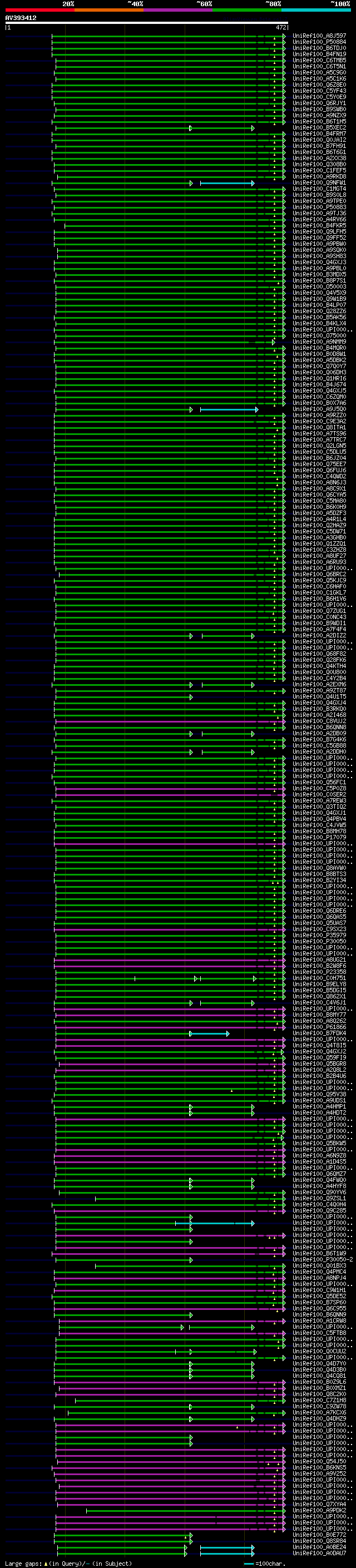356x1568 pixels.
Task: Click hit label UniRef100_A2DIZ2
Action: point(319,635)
